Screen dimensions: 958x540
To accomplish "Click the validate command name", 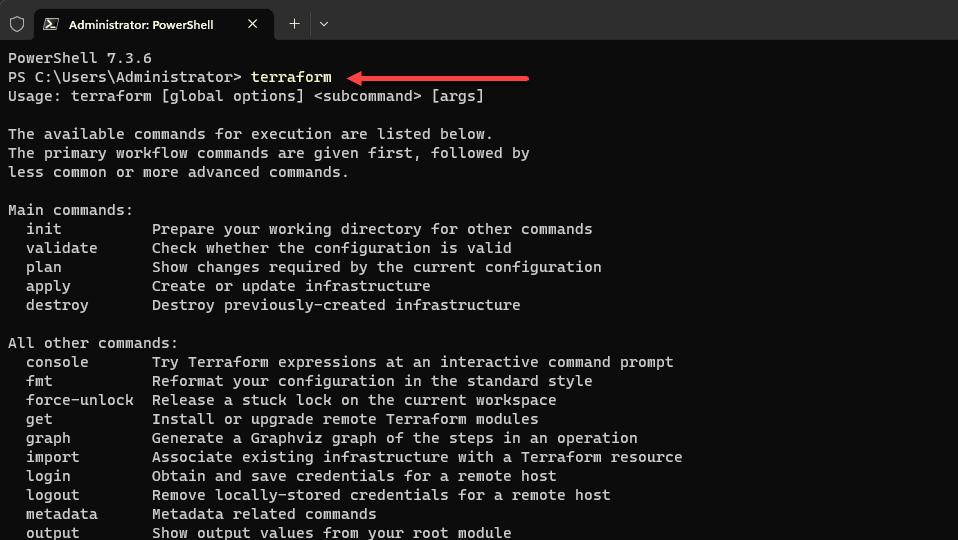I will click(62, 248).
